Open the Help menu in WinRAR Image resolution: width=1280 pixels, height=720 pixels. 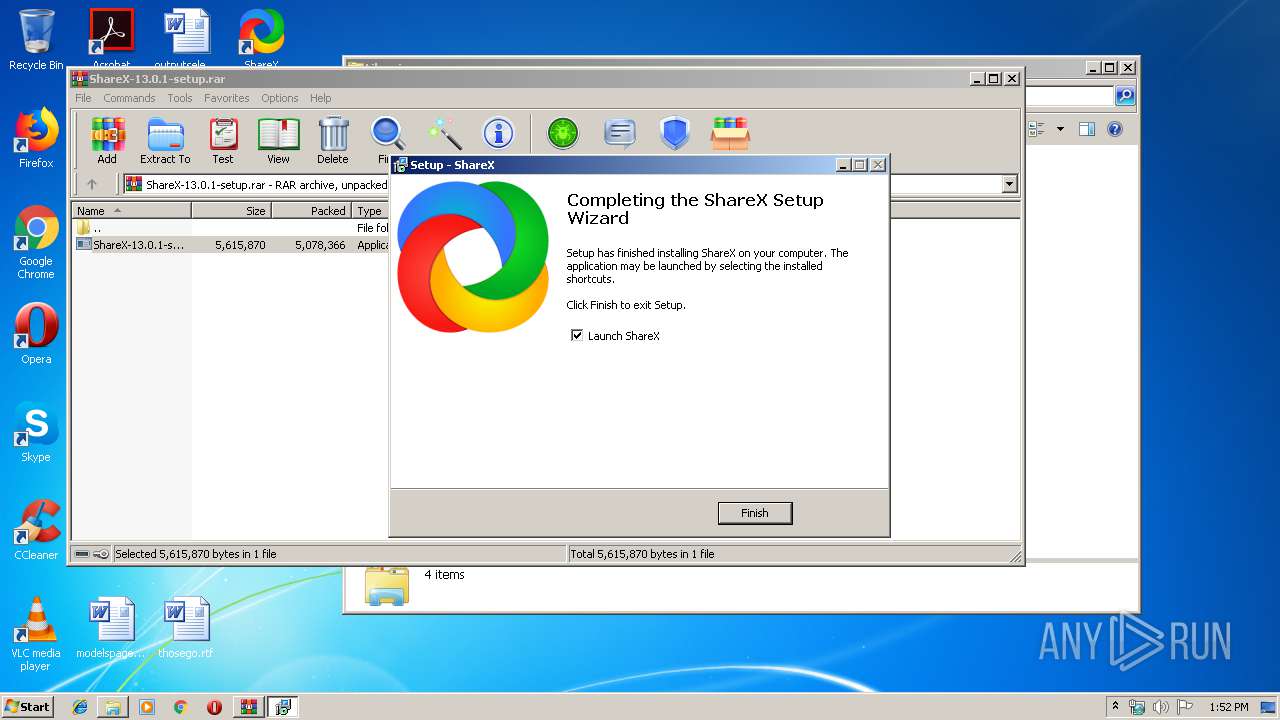click(x=320, y=98)
